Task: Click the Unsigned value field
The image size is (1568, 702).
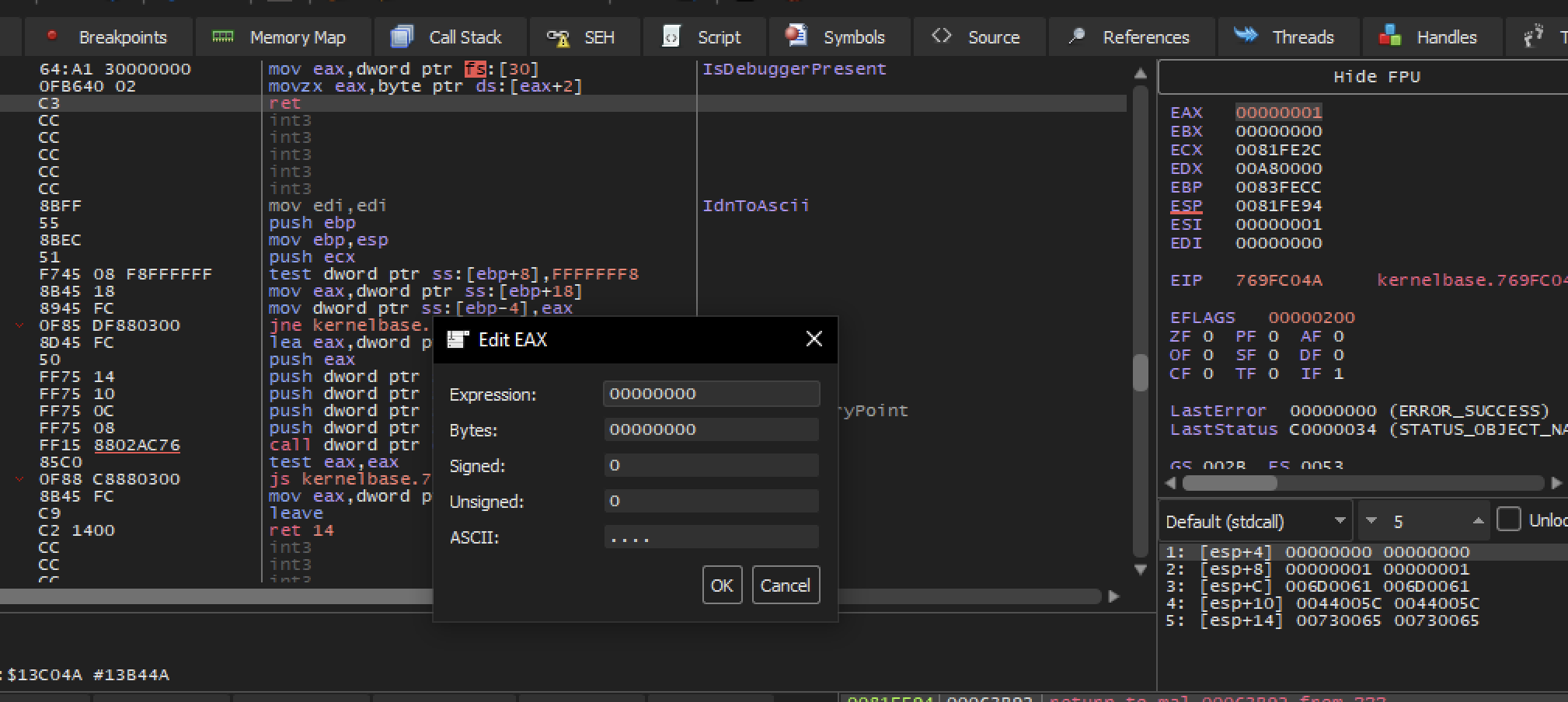Action: (711, 501)
